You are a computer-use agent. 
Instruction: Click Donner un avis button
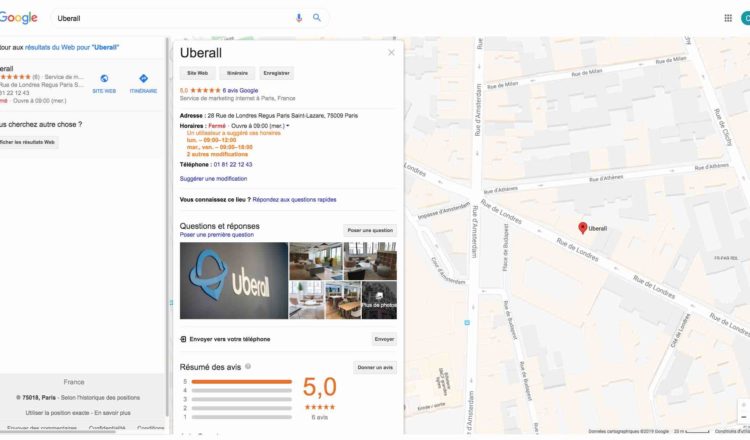click(x=375, y=367)
